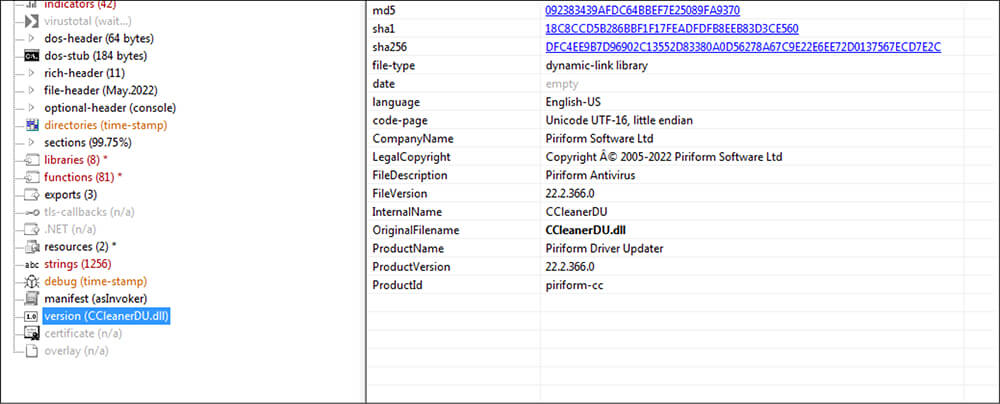This screenshot has height=404, width=1000.
Task: Open the md5 hash link
Action: (643, 11)
